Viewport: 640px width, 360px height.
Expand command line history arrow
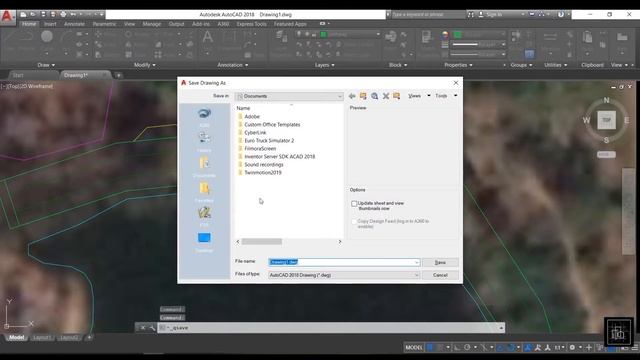click(x=501, y=328)
